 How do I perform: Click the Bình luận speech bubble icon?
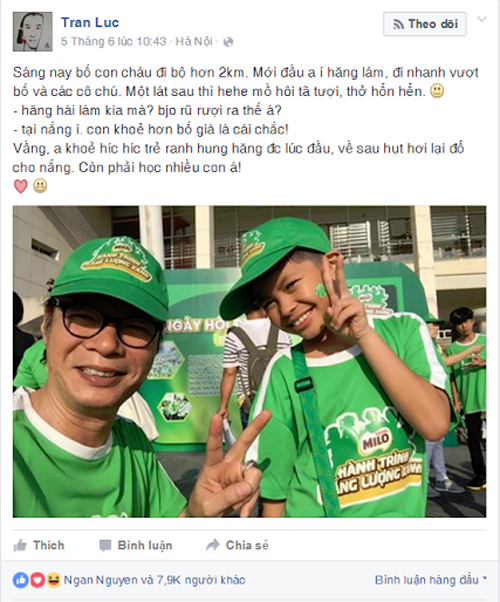tap(105, 546)
